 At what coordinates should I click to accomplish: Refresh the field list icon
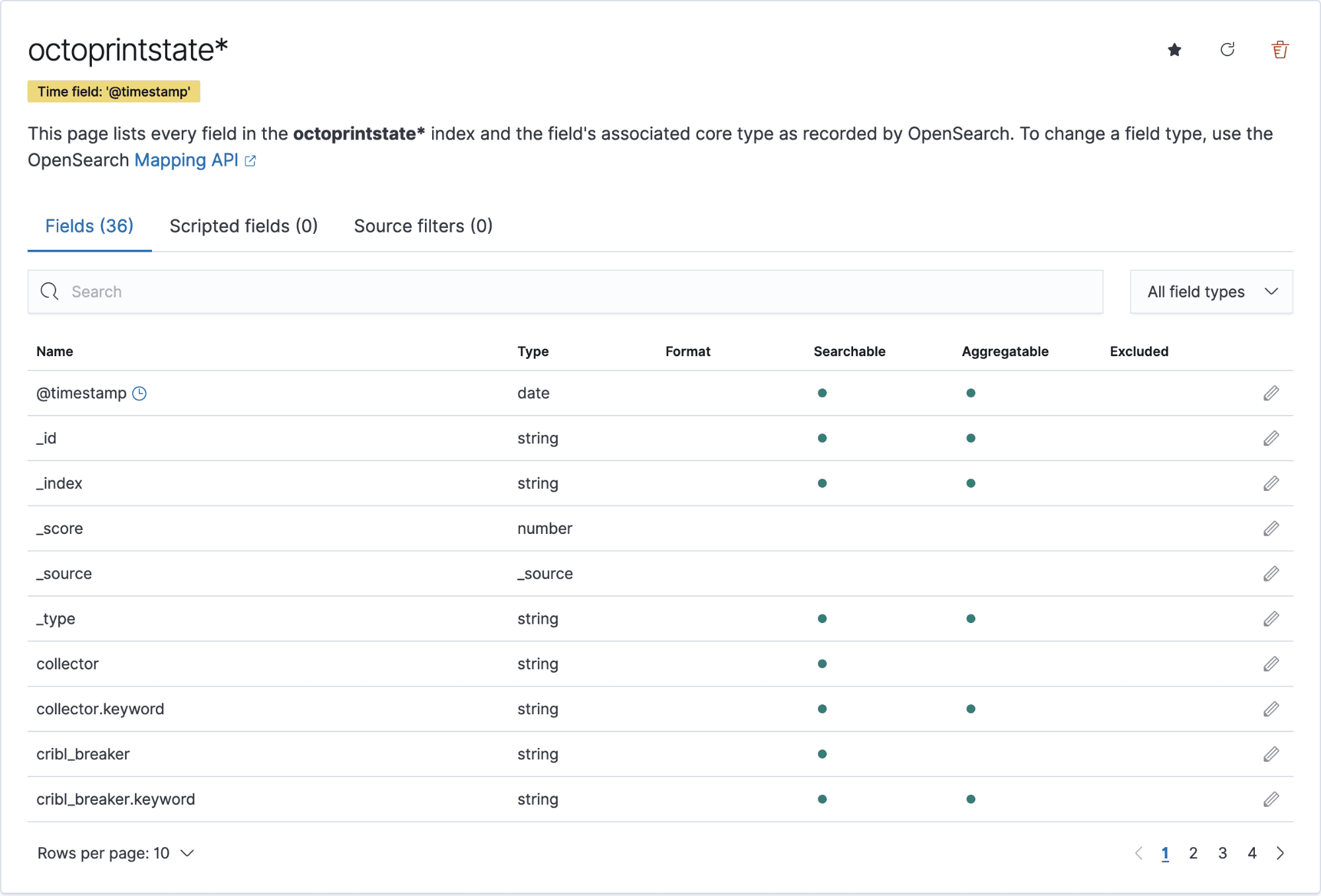coord(1227,50)
